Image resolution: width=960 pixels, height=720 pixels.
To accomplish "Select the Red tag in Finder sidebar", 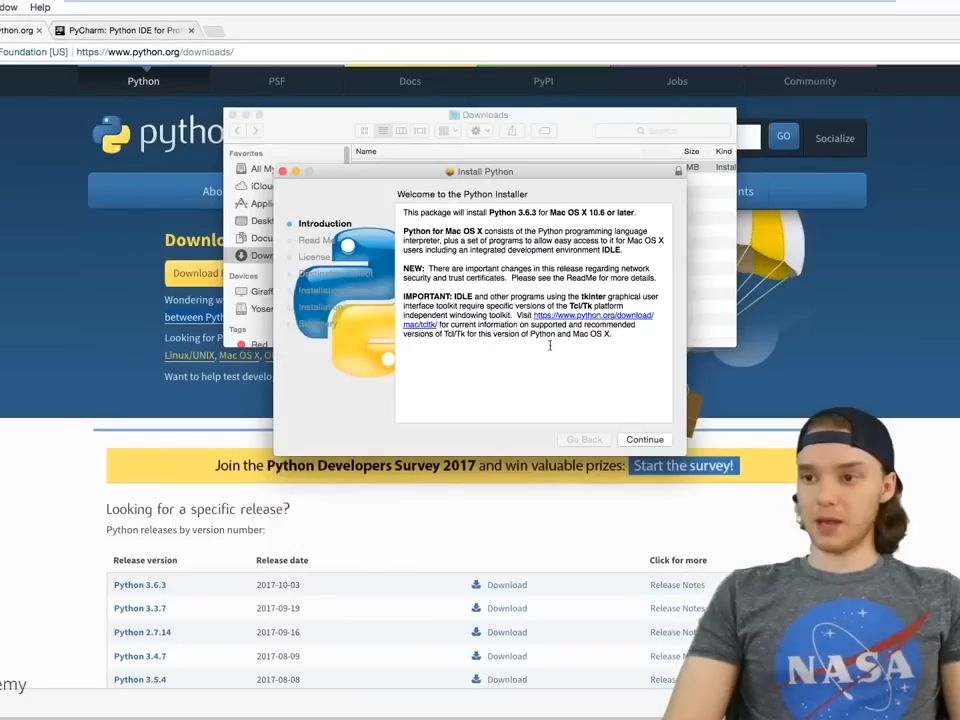I will coord(253,344).
